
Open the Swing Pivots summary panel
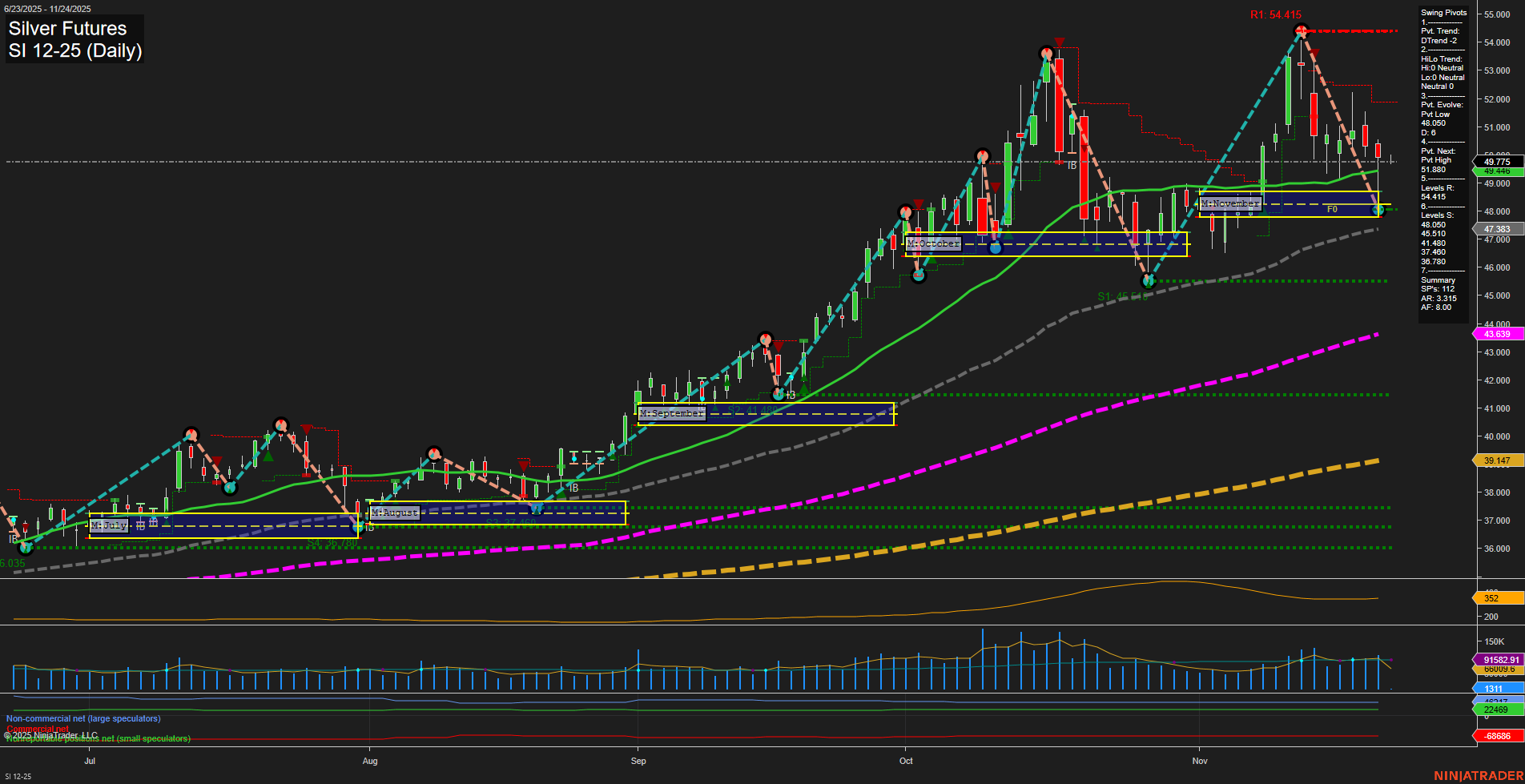(x=1443, y=13)
